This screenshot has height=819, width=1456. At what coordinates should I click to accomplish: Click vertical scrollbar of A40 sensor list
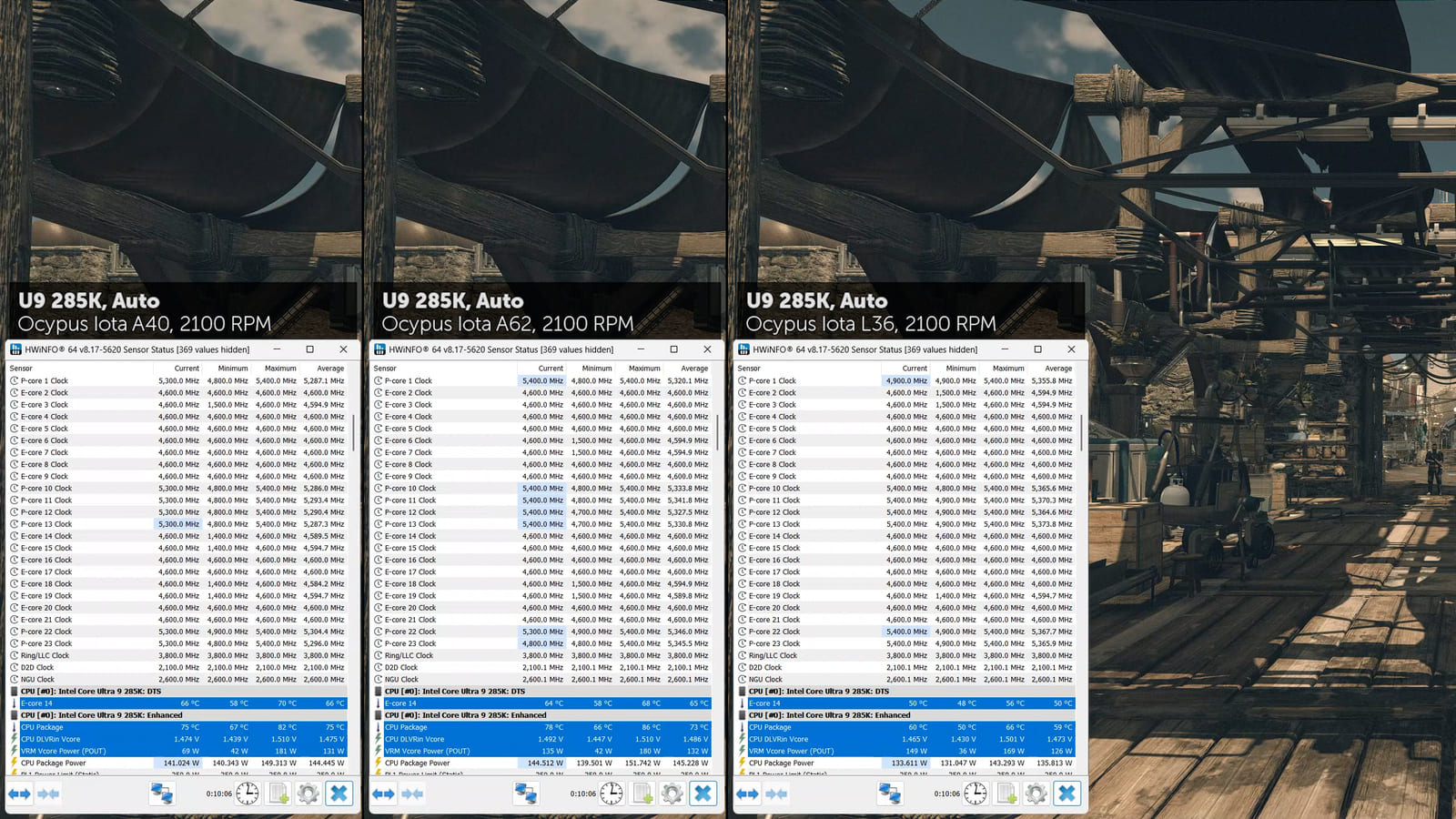point(354,433)
